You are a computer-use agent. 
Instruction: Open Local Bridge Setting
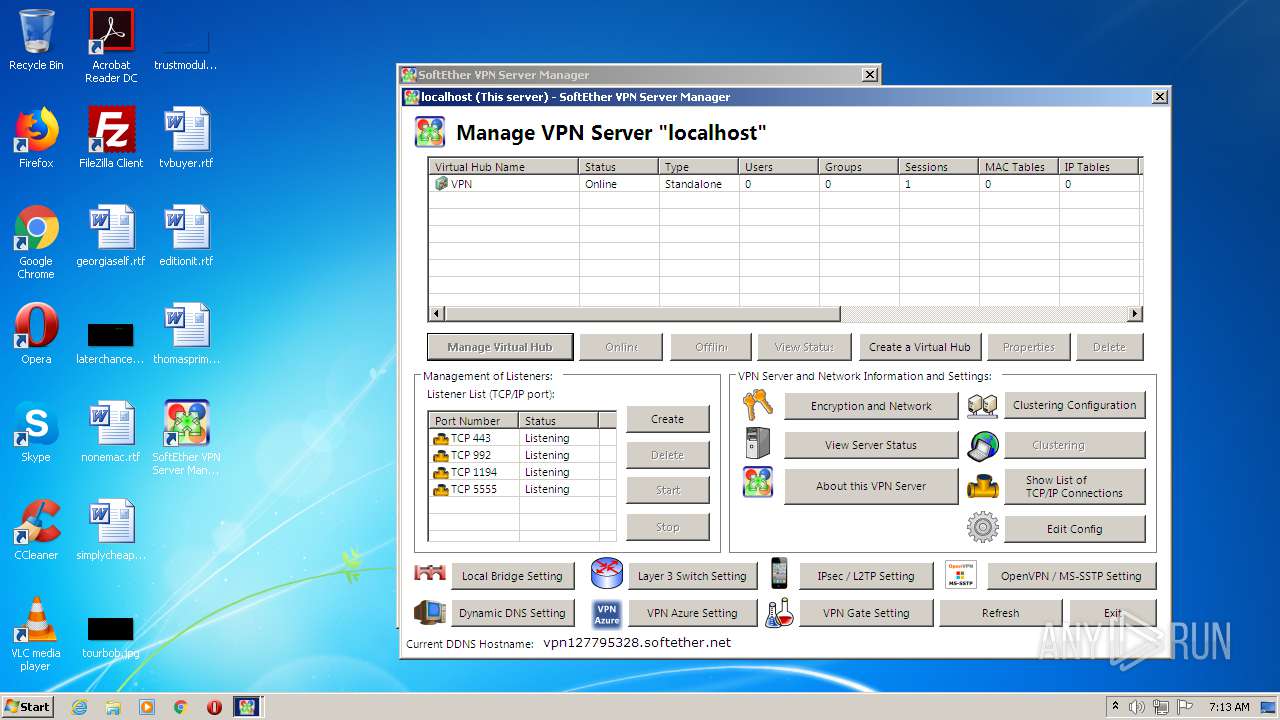click(x=512, y=576)
